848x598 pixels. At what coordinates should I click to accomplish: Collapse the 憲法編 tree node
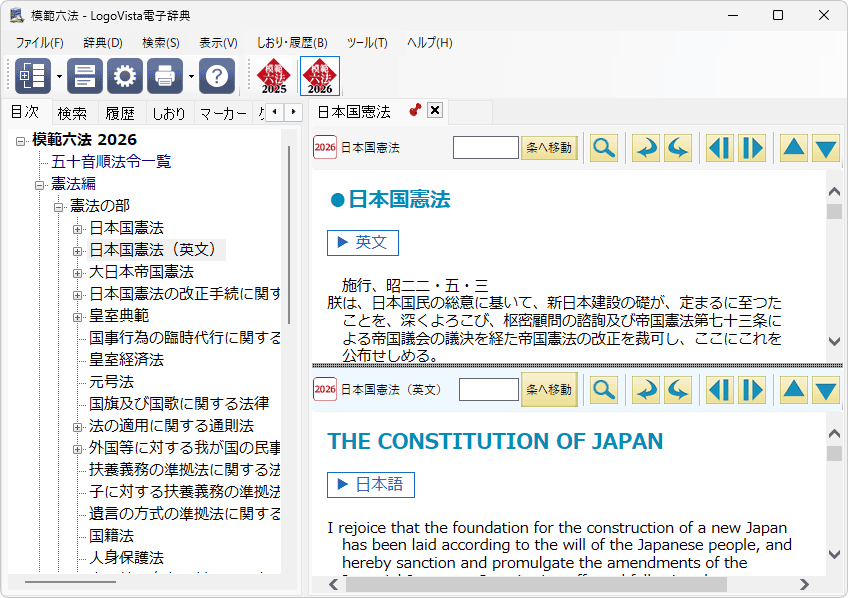pos(40,184)
